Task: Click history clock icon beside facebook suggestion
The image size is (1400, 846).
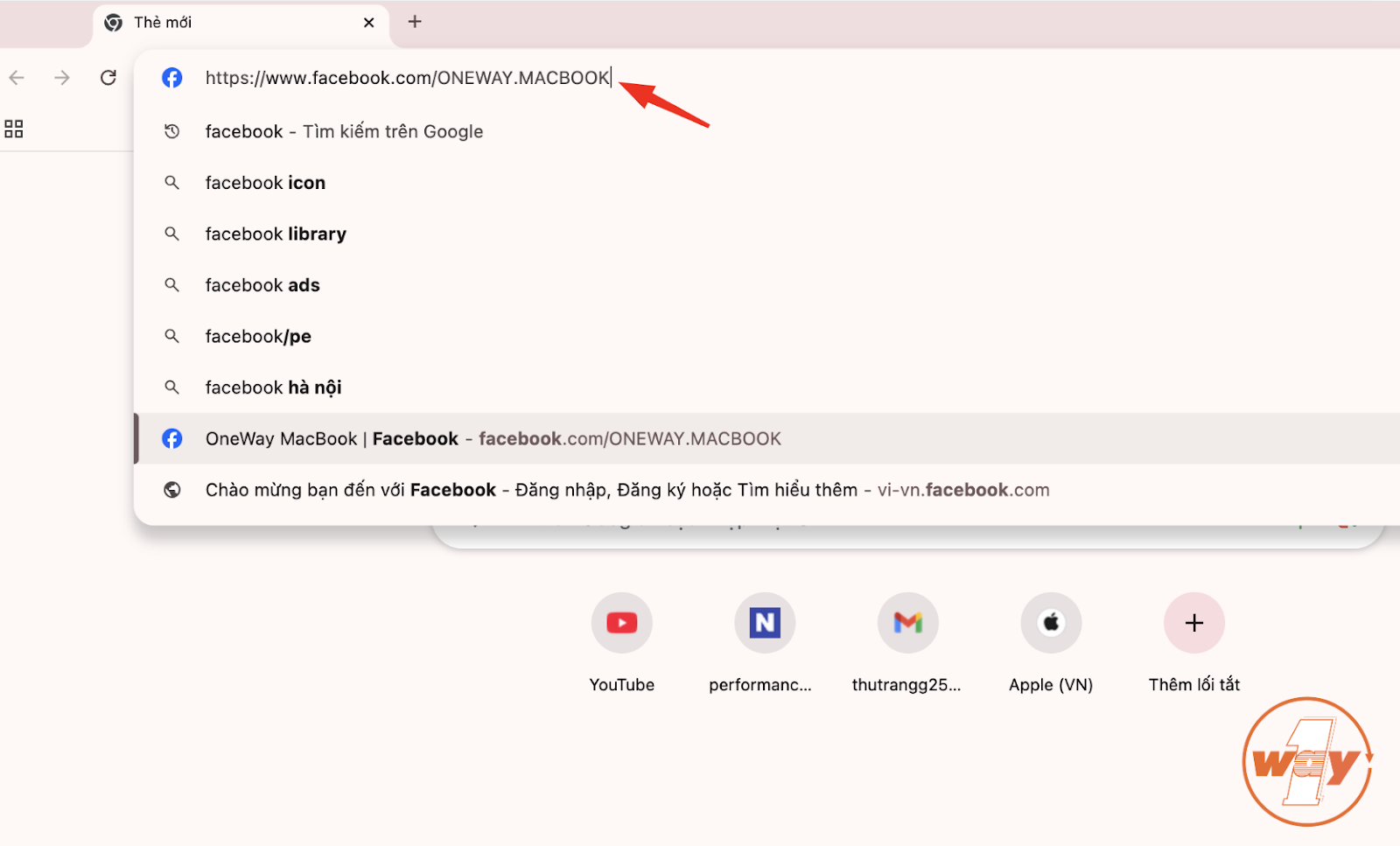Action: (172, 131)
